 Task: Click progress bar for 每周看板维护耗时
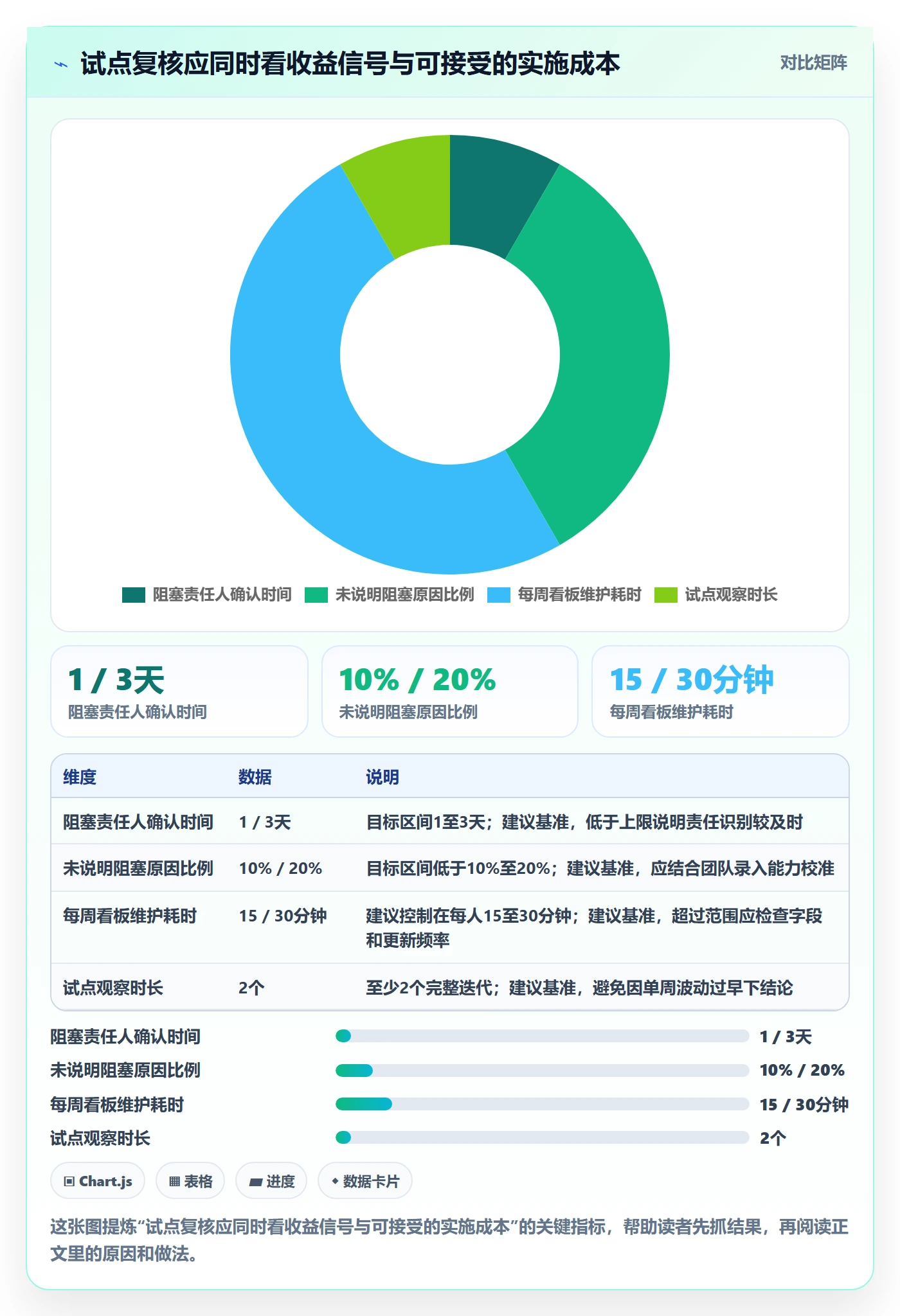click(x=542, y=1104)
